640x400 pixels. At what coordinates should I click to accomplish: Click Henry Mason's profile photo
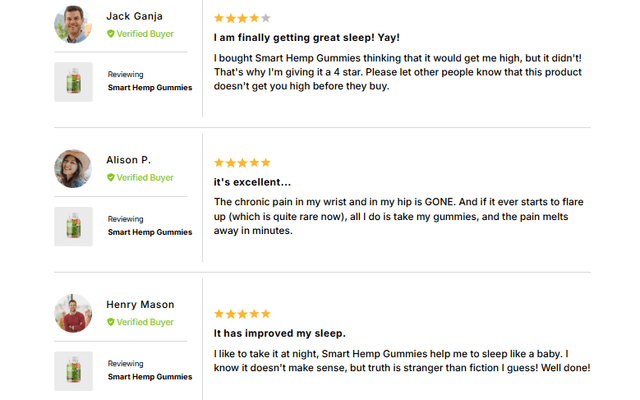73,313
